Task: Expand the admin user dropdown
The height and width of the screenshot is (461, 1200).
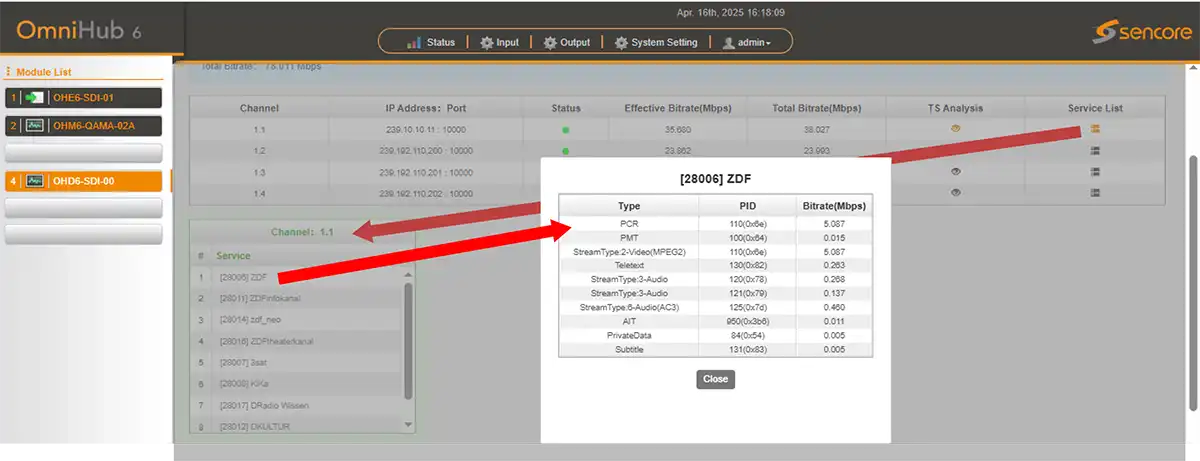Action: tap(746, 42)
